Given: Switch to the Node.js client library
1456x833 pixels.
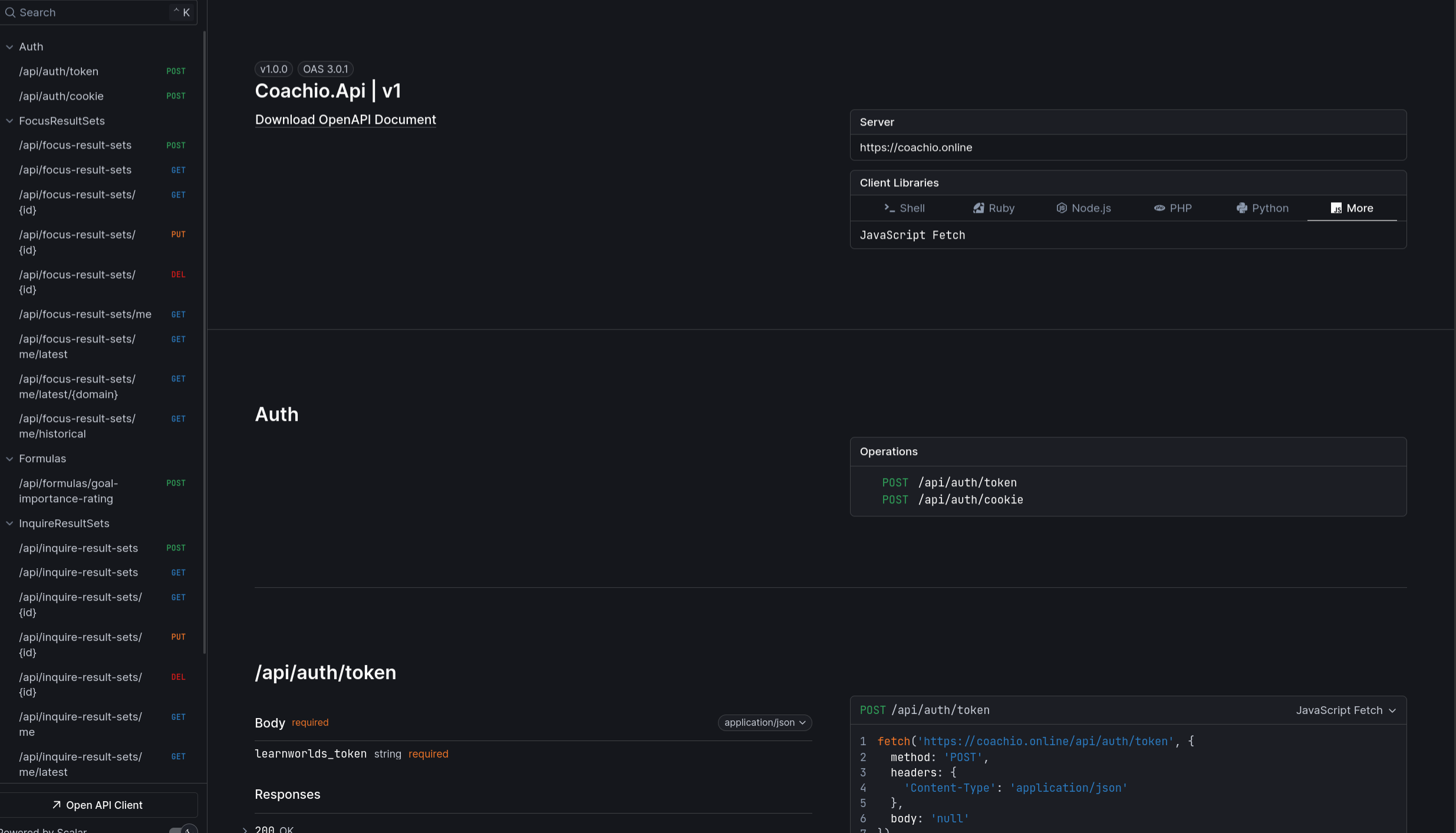Looking at the screenshot, I should coord(1083,208).
